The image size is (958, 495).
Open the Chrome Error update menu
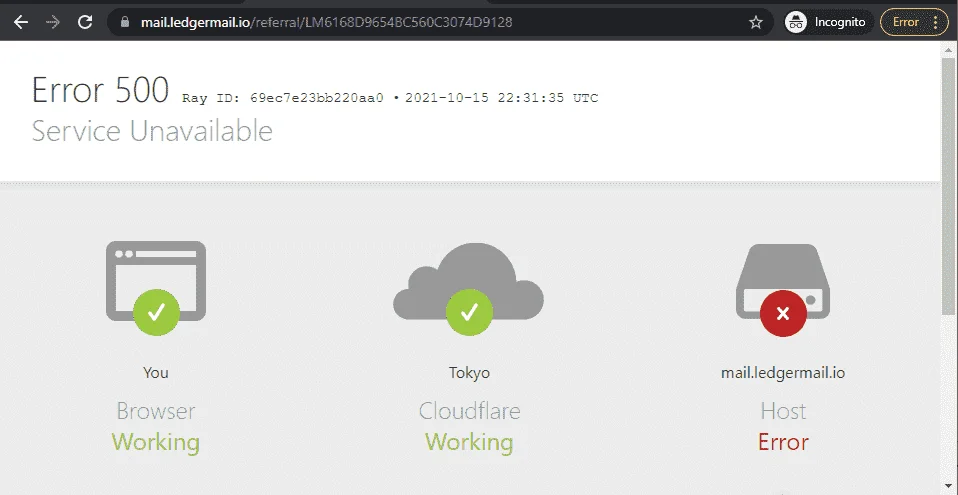tap(913, 23)
